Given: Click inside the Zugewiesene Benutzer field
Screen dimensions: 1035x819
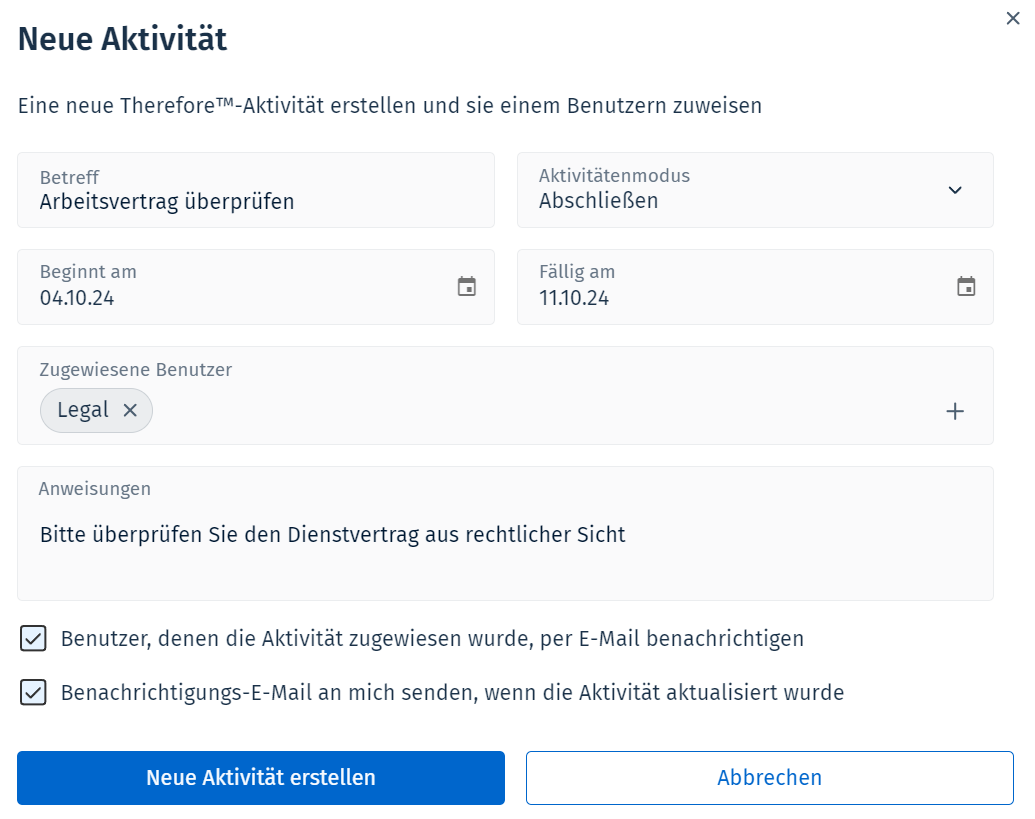Looking at the screenshot, I should pos(505,395).
